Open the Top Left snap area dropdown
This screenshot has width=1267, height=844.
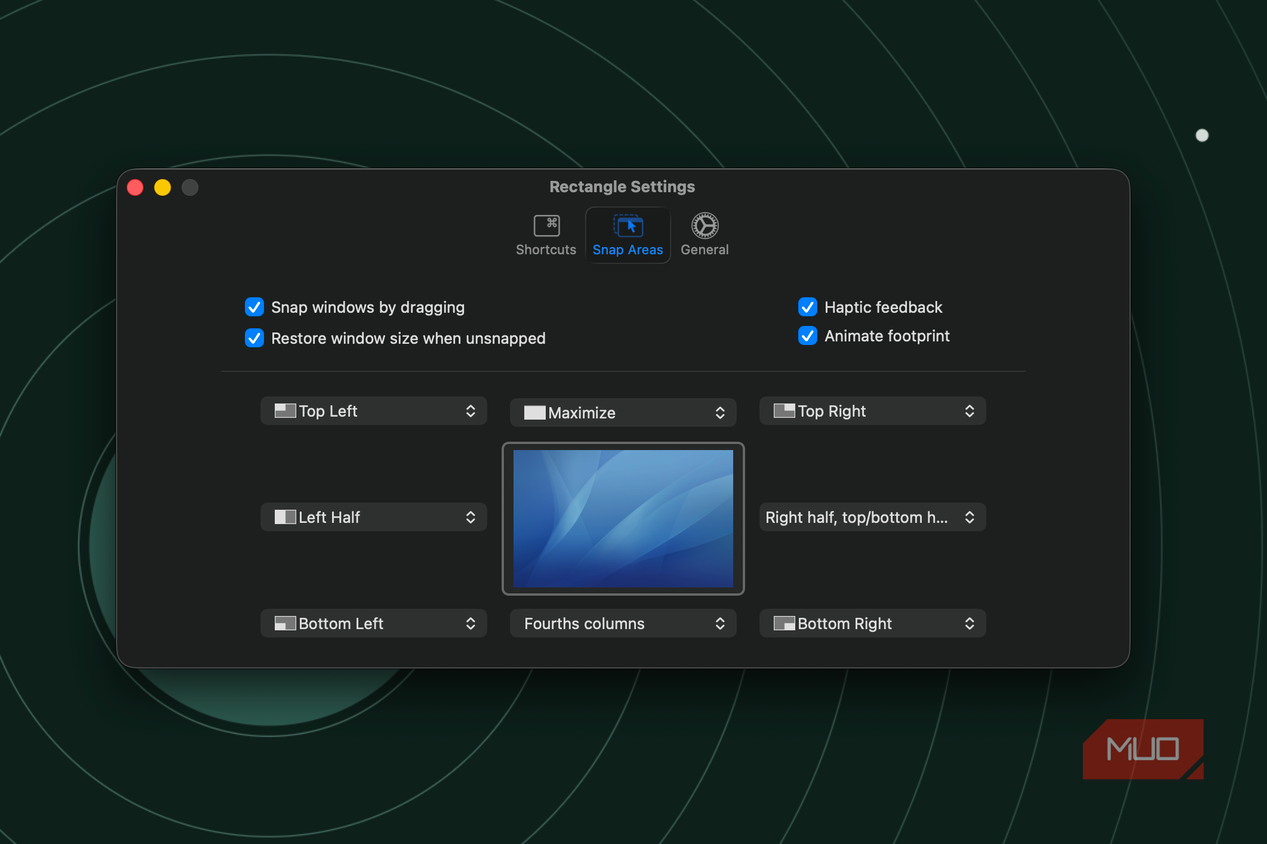pyautogui.click(x=374, y=411)
